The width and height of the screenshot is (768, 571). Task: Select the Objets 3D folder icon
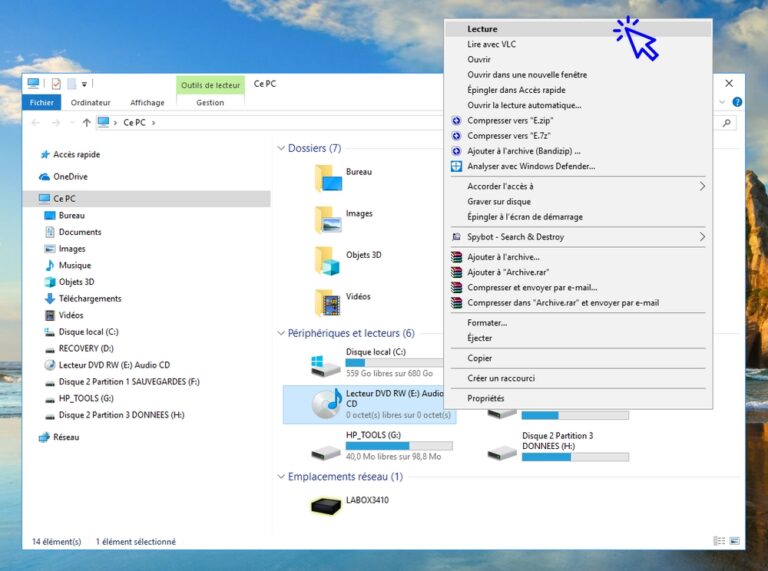[x=327, y=259]
